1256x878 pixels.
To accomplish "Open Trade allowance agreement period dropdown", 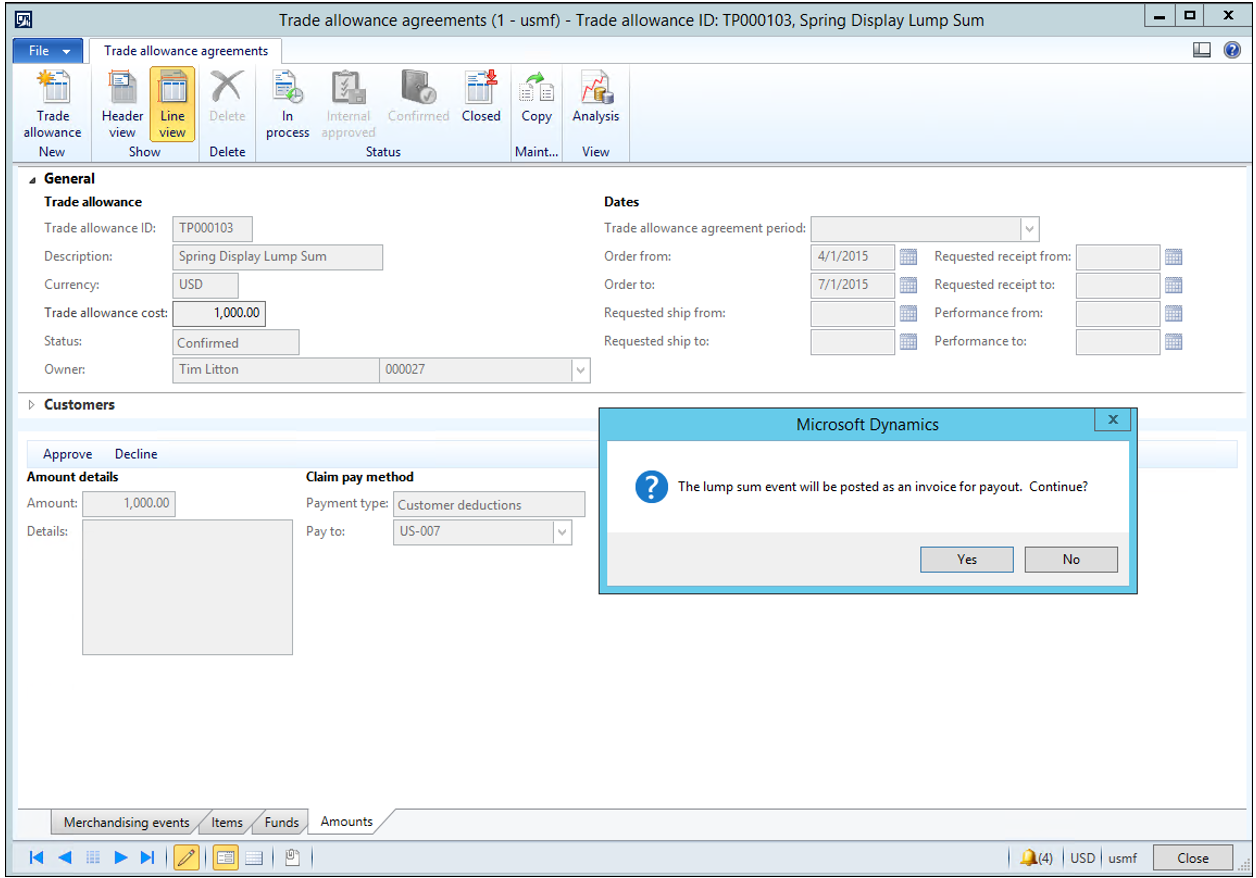I will coord(1030,229).
